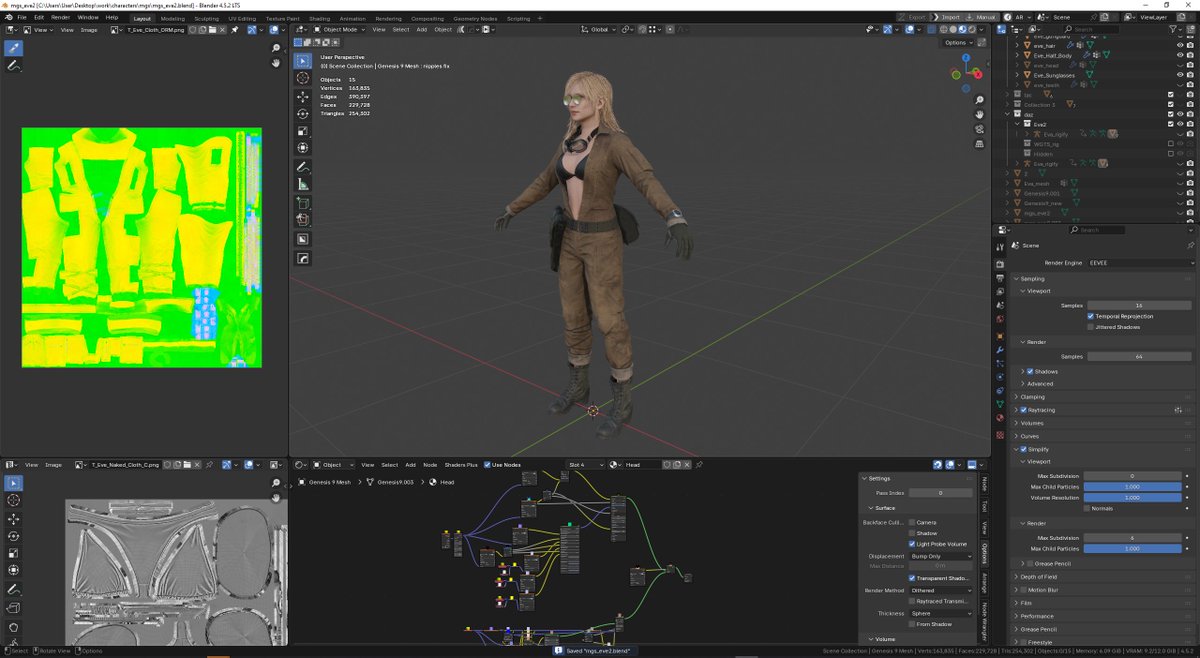Open Render Engine EEVEE dropdown
The width and height of the screenshot is (1200, 658).
[1139, 263]
